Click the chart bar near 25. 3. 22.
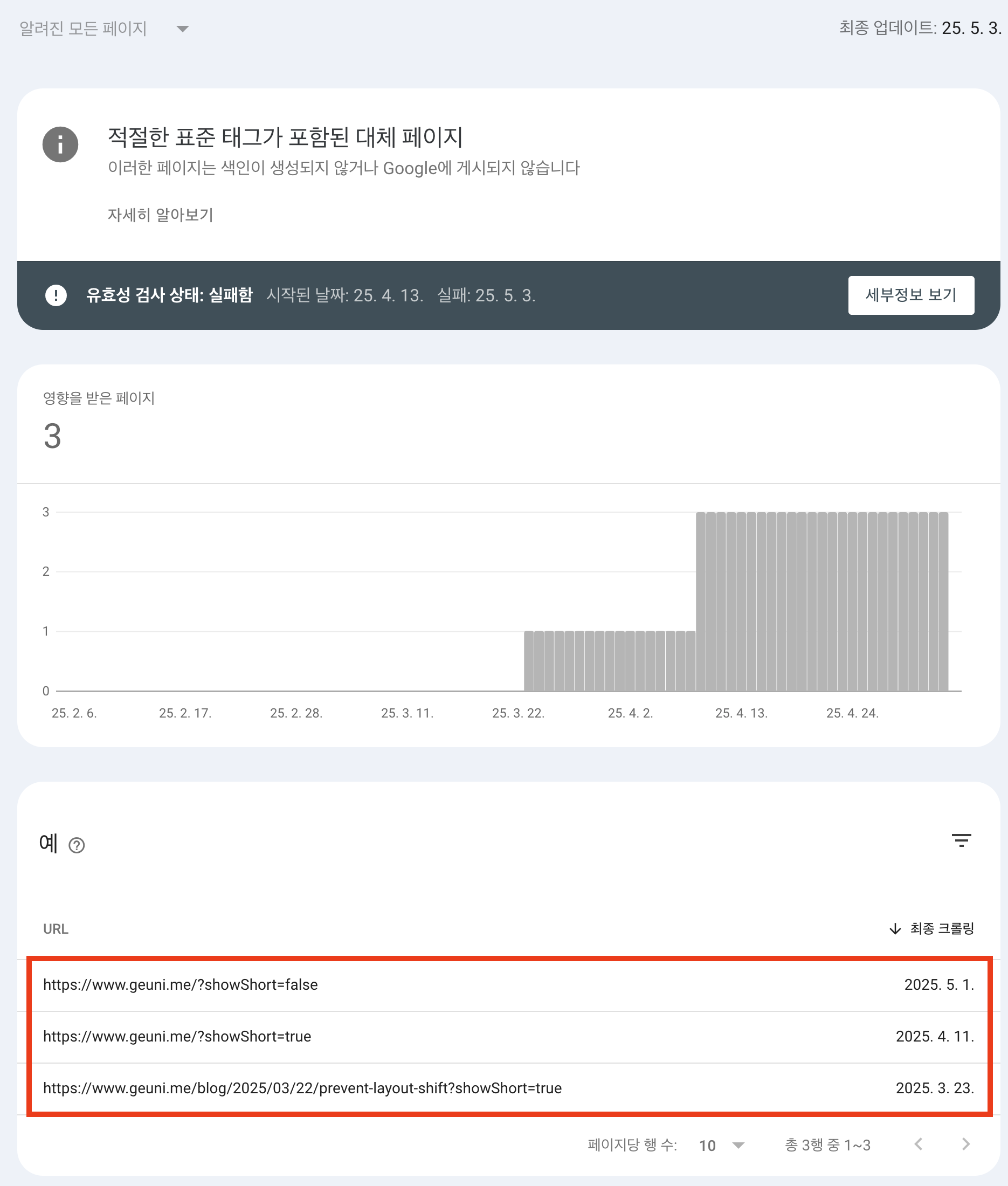 click(529, 661)
